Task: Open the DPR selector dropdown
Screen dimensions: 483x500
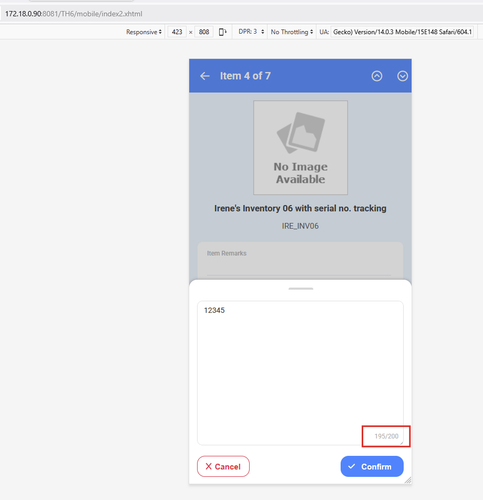Action: point(251,32)
